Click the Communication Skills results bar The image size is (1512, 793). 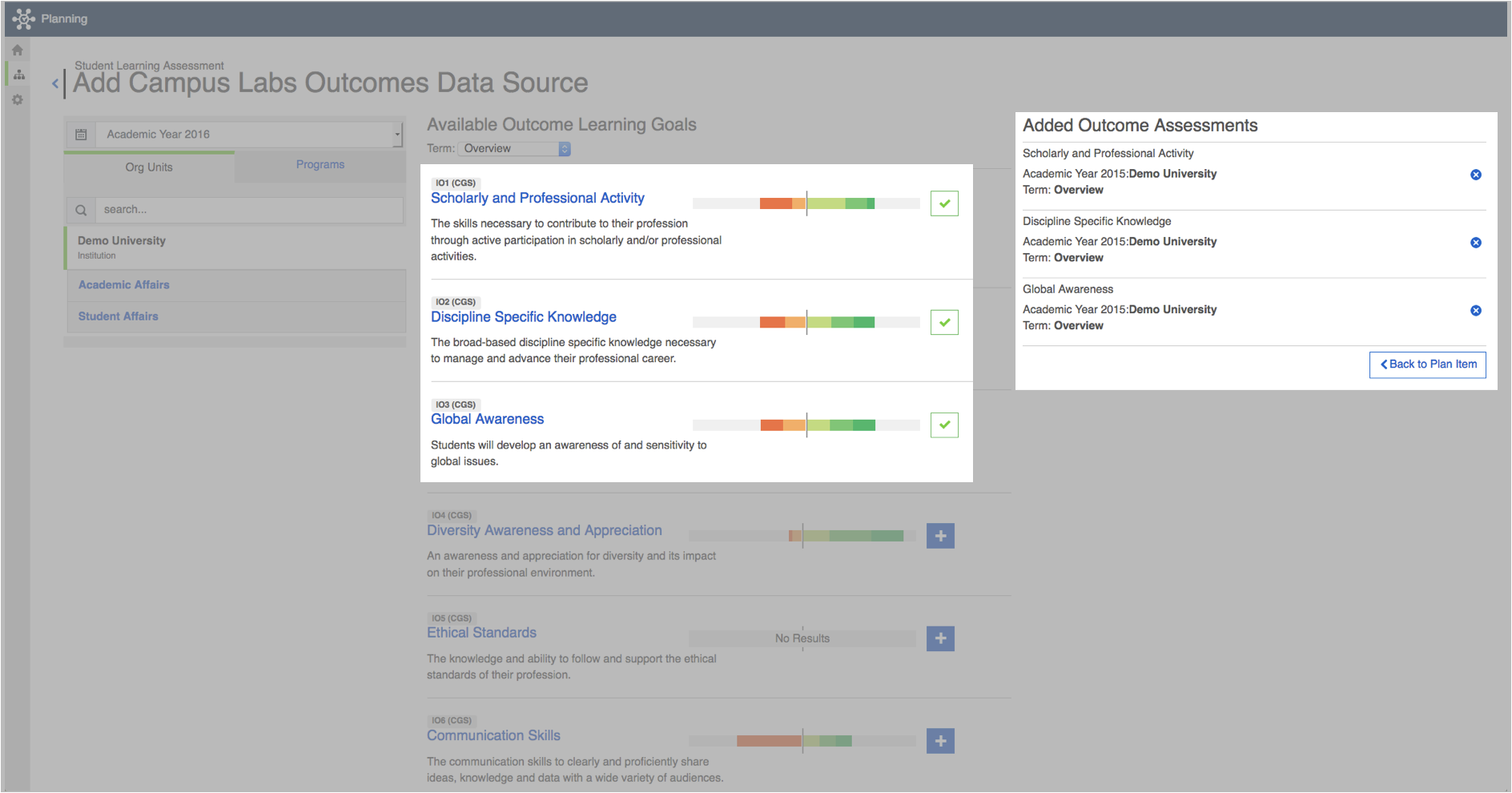(802, 741)
